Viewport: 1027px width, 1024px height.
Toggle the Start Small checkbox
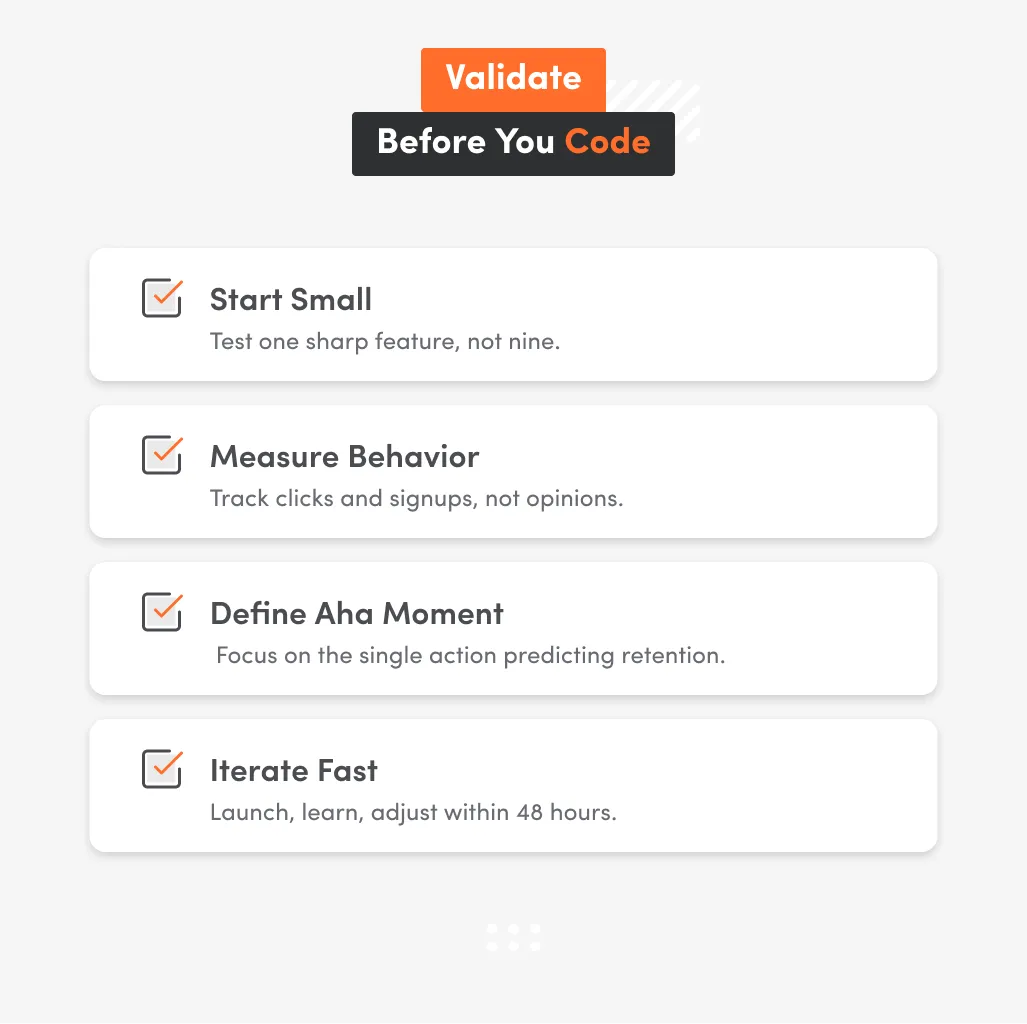[161, 299]
